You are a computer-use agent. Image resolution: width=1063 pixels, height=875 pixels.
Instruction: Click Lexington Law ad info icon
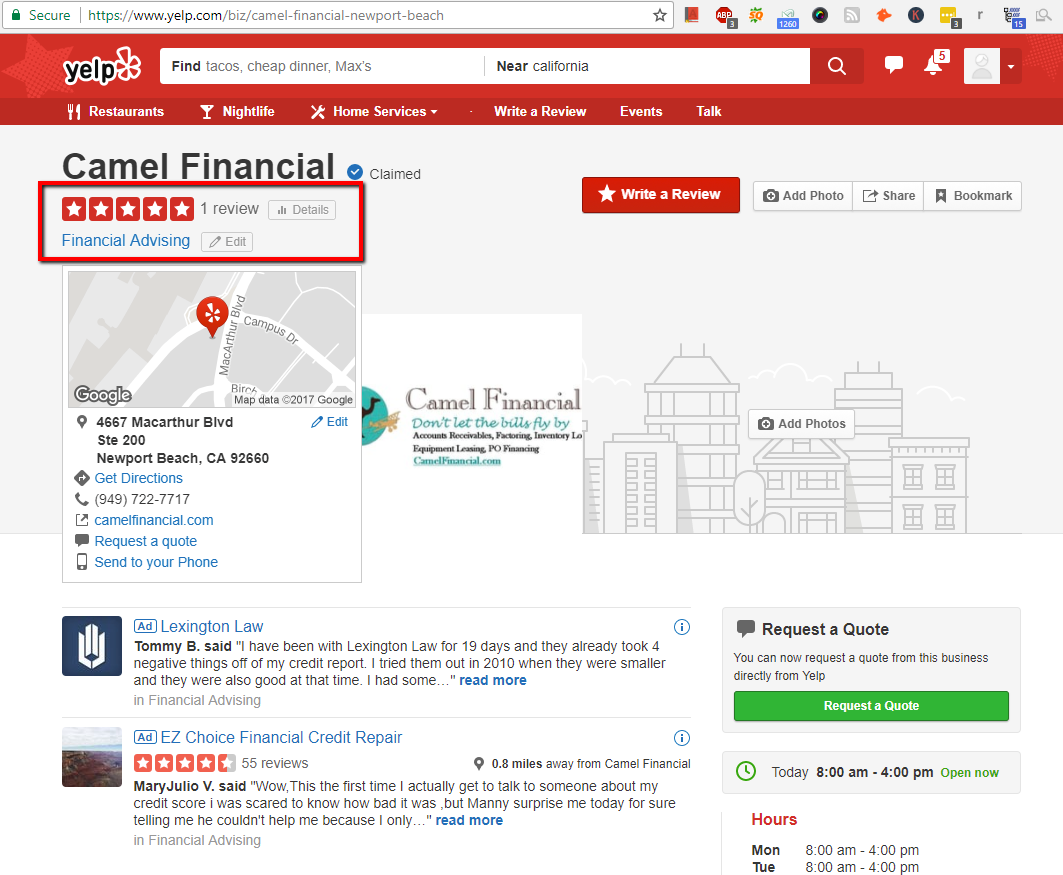(x=682, y=627)
